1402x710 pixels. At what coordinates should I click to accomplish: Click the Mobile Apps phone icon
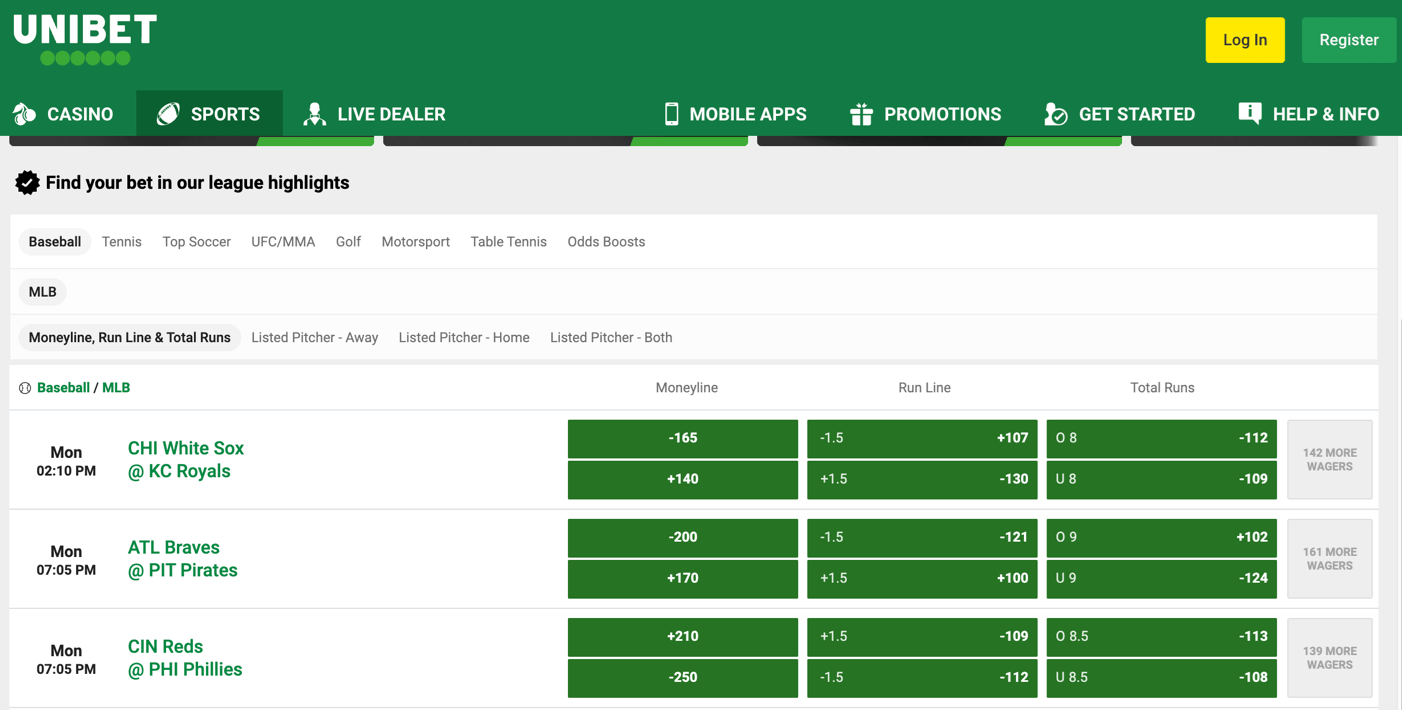point(672,114)
